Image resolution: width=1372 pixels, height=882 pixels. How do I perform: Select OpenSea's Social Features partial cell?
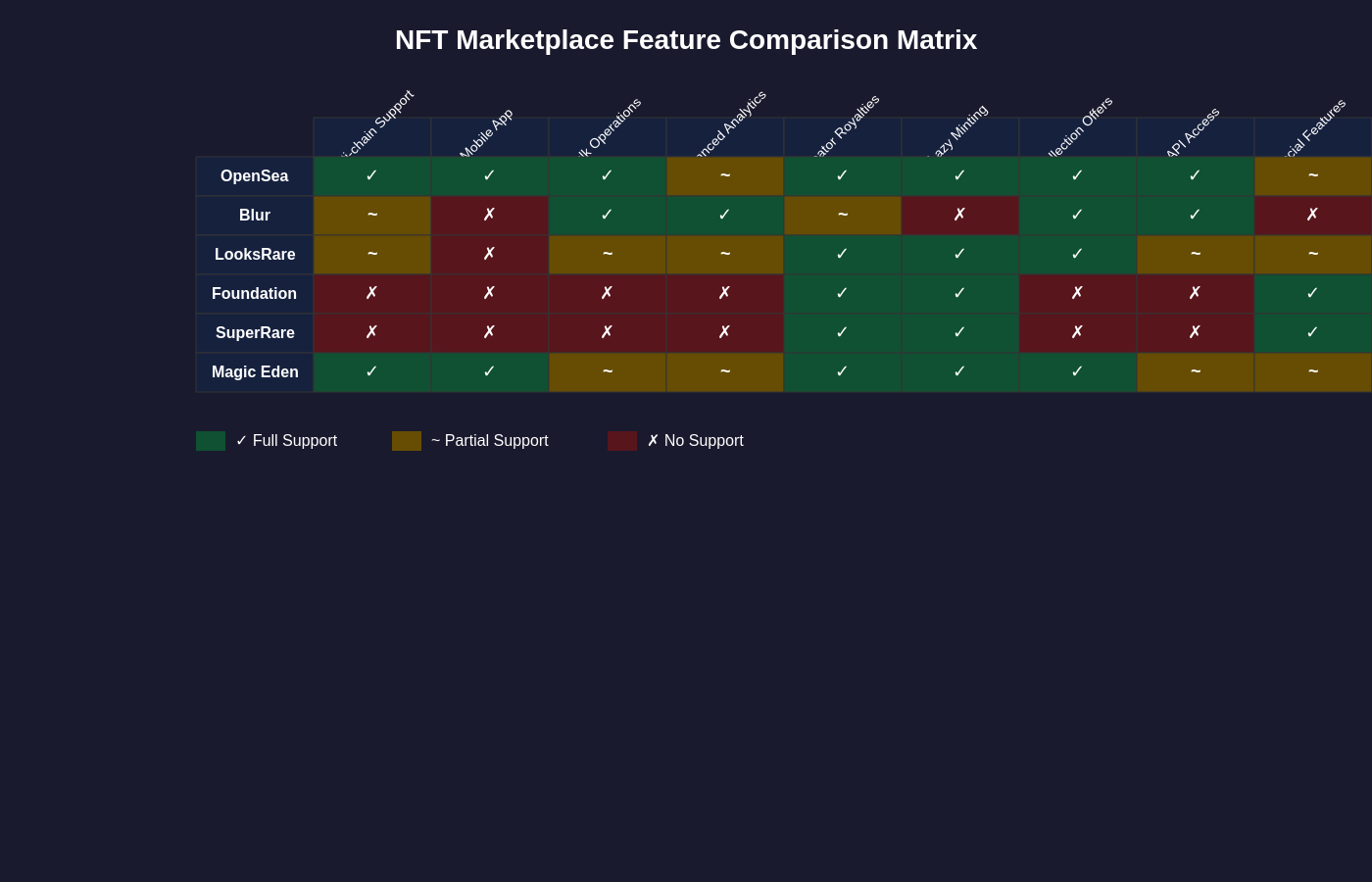click(x=1313, y=176)
